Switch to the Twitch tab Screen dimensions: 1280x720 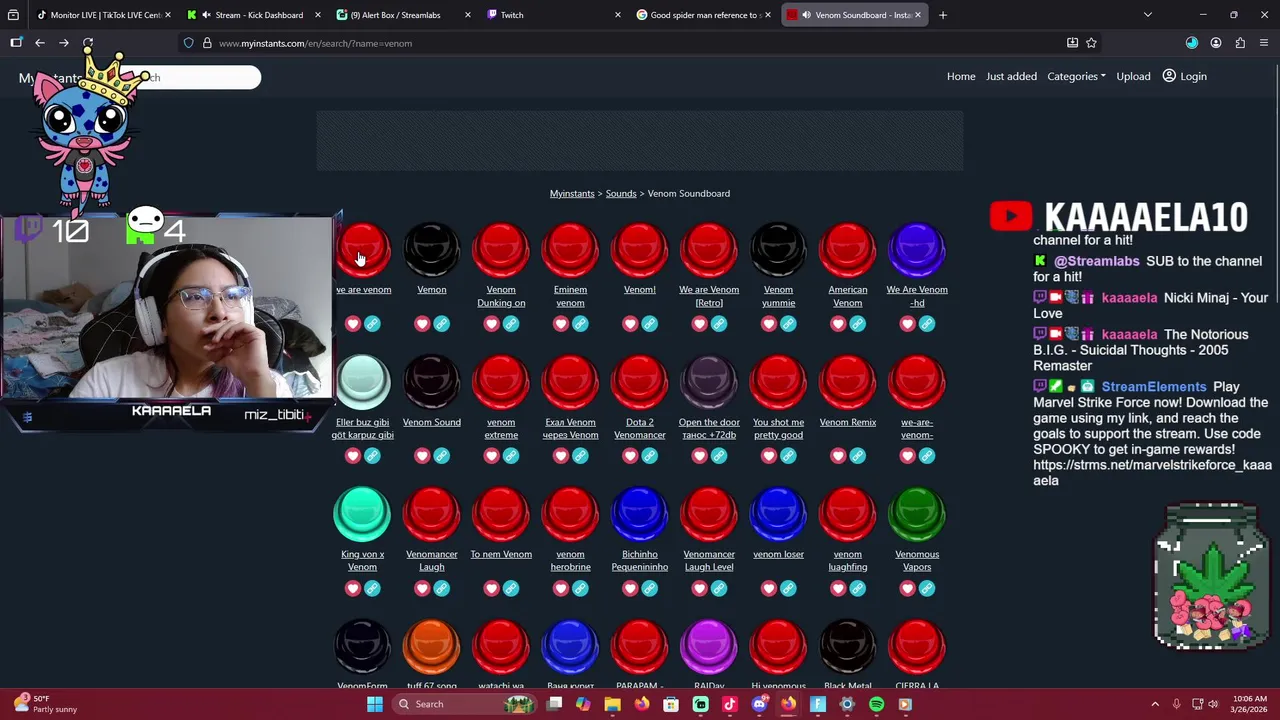tap(552, 15)
